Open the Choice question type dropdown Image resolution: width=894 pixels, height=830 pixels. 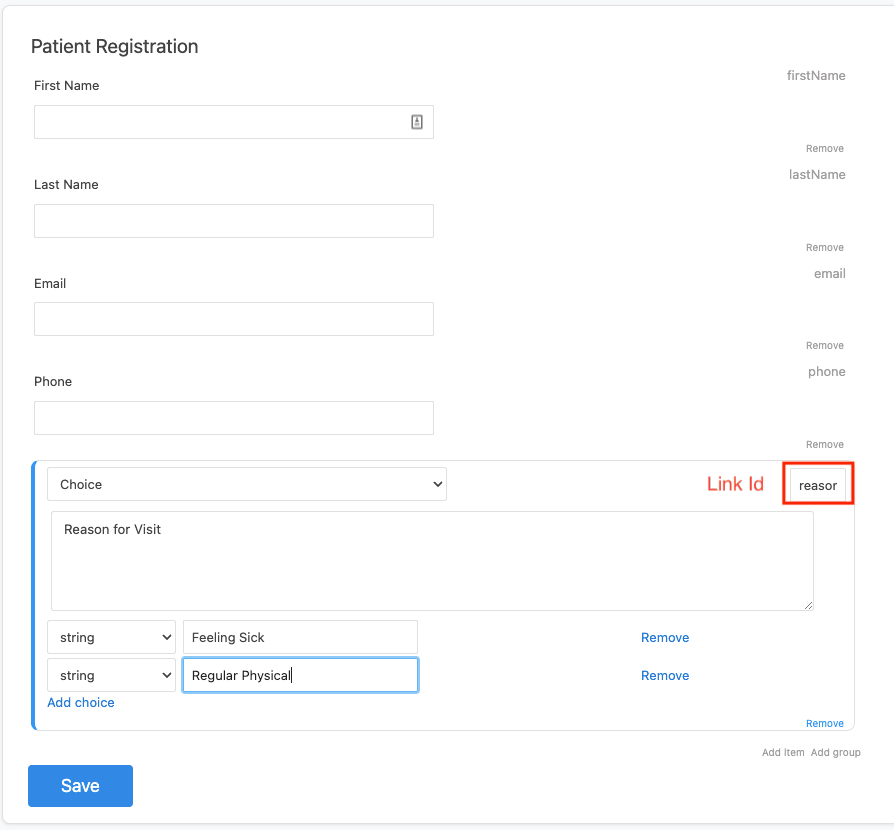pos(246,483)
